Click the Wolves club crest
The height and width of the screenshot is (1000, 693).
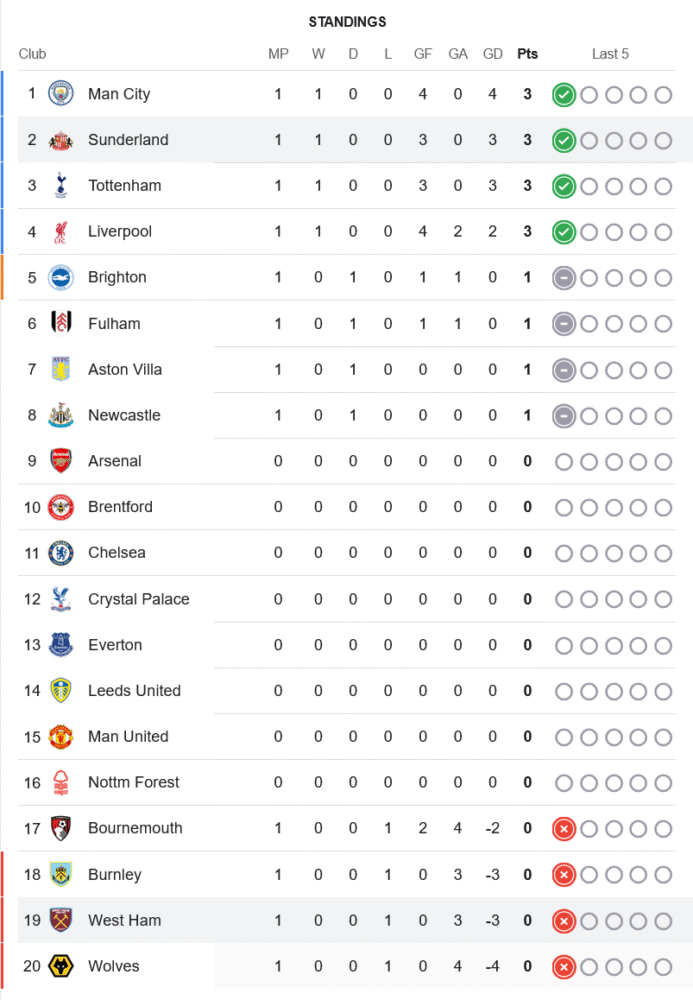pos(61,966)
